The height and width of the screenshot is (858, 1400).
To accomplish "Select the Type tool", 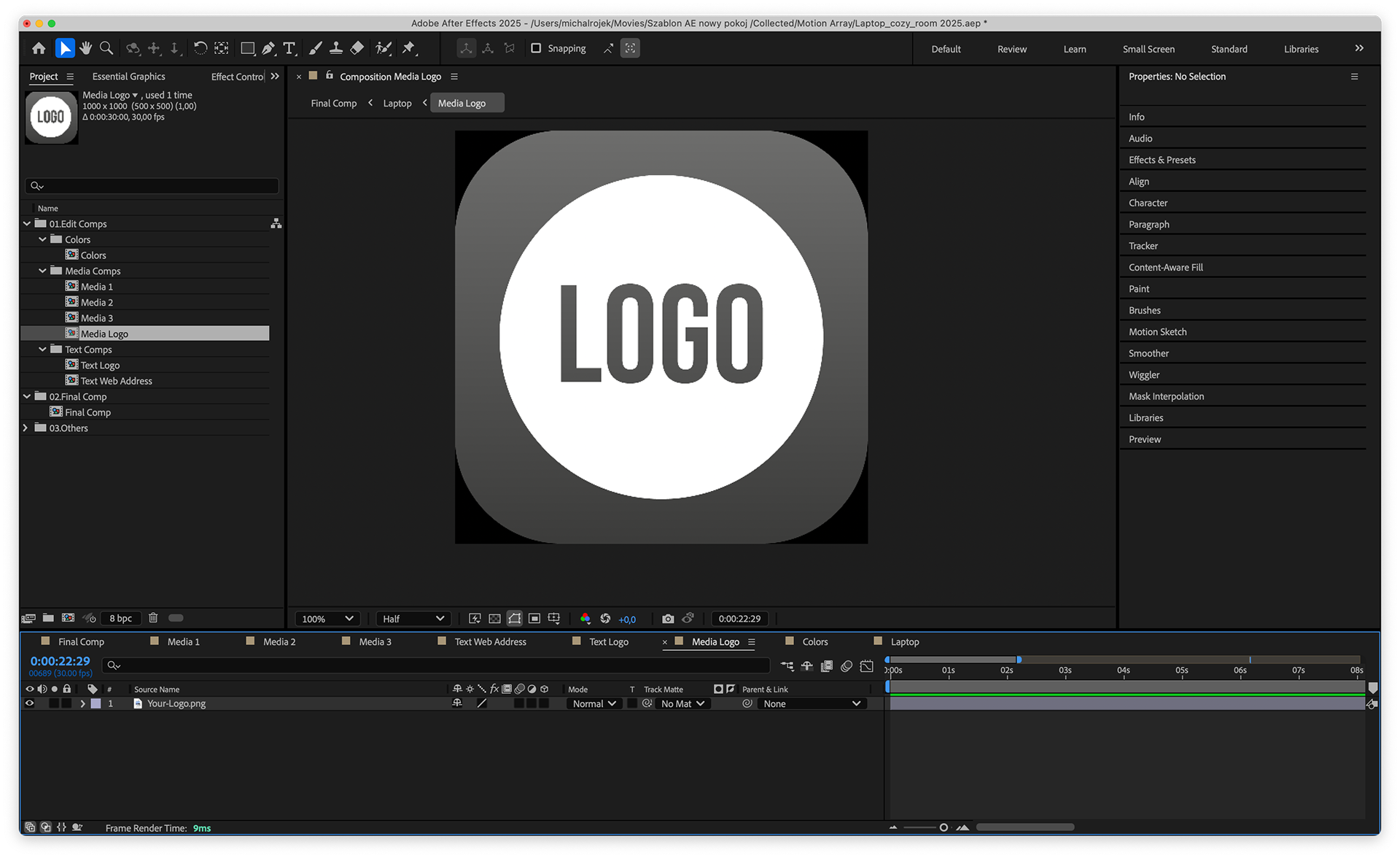I will pyautogui.click(x=289, y=48).
